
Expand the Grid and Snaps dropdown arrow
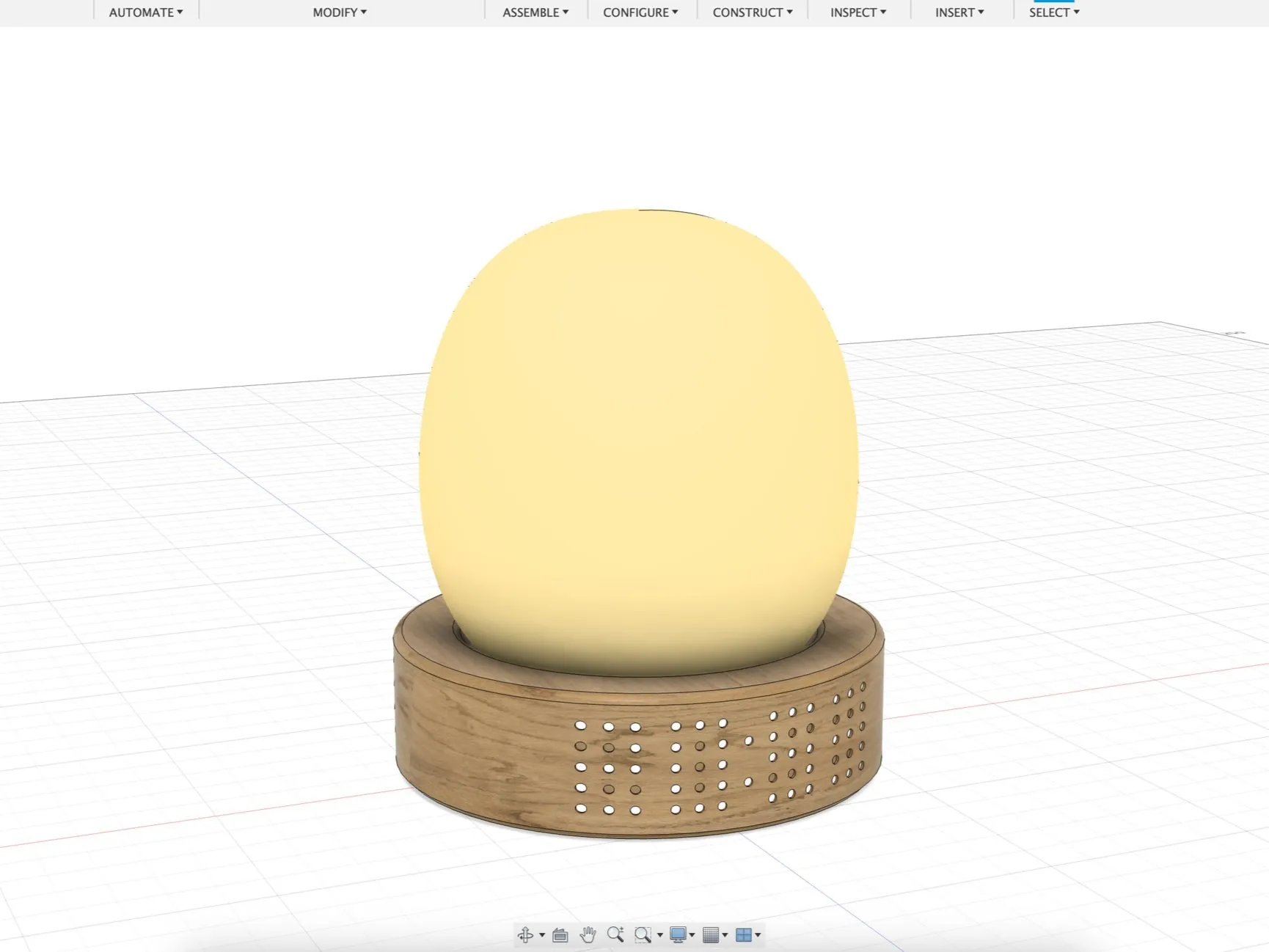725,935
